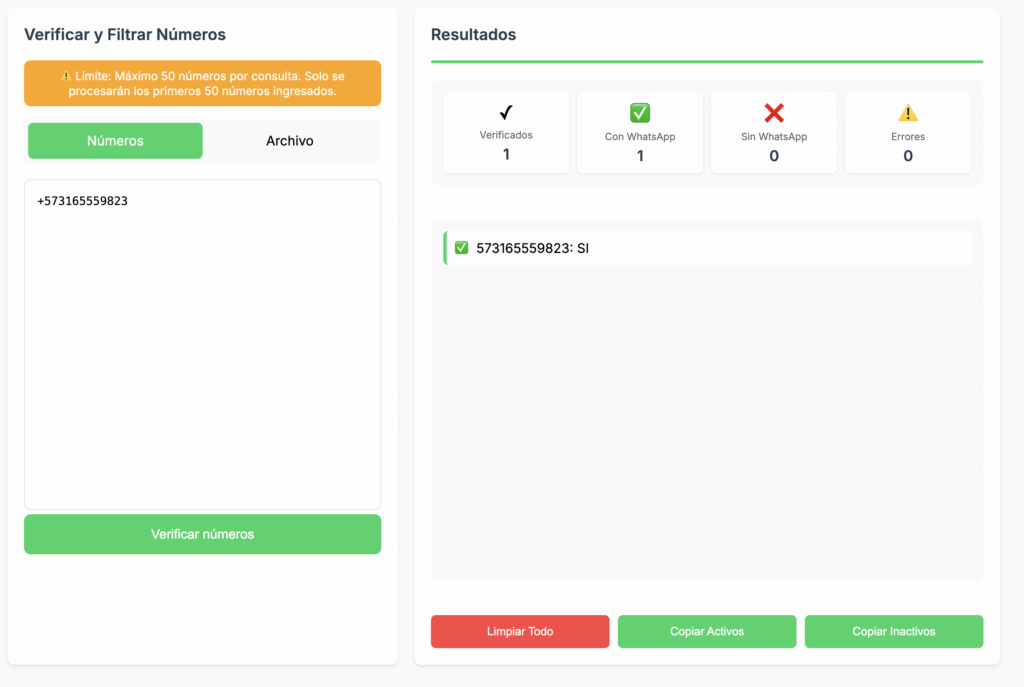The image size is (1024, 687).
Task: Open the Archivo tab
Action: (x=290, y=141)
